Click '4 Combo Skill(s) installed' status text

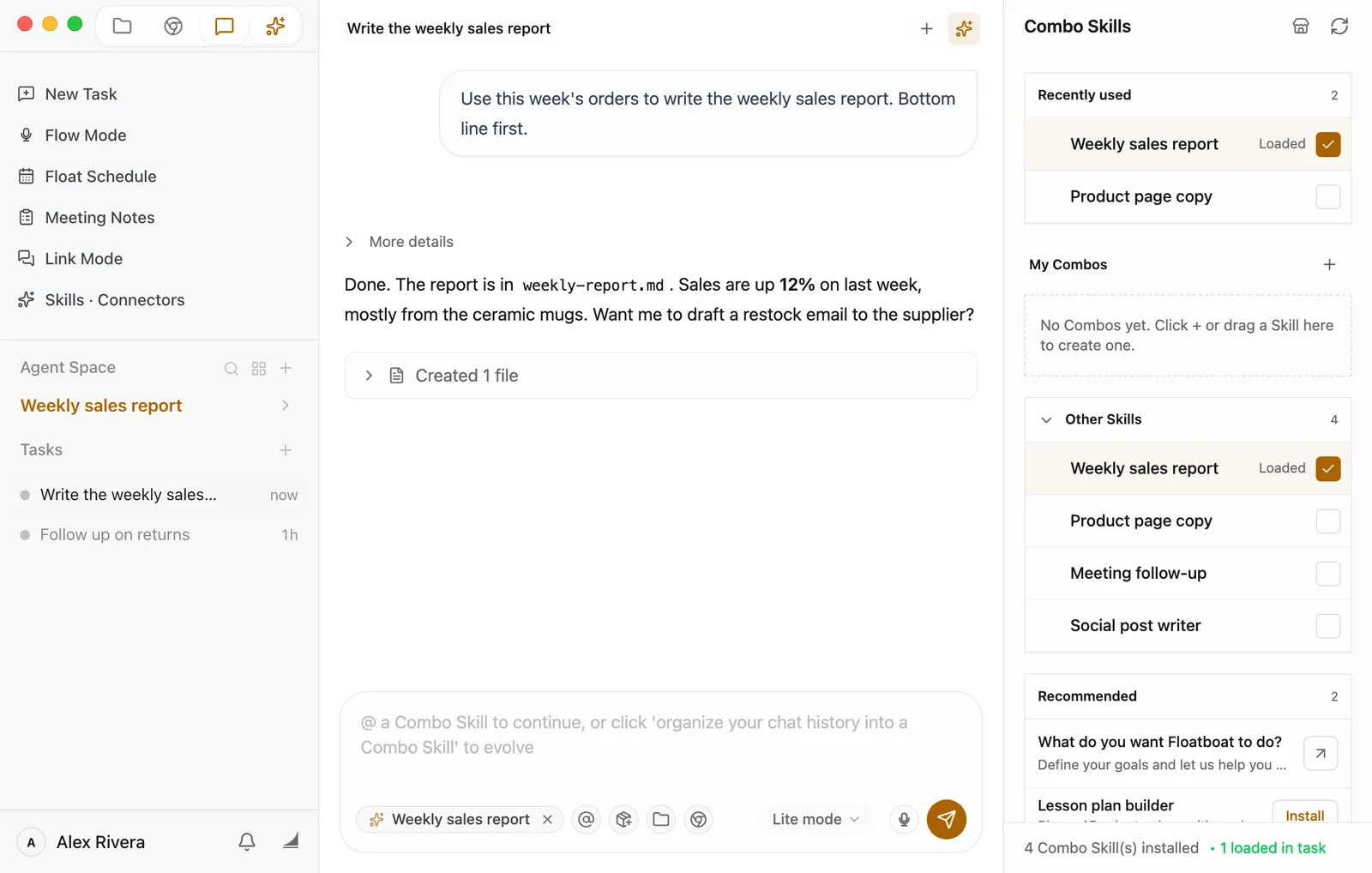coord(1111,848)
